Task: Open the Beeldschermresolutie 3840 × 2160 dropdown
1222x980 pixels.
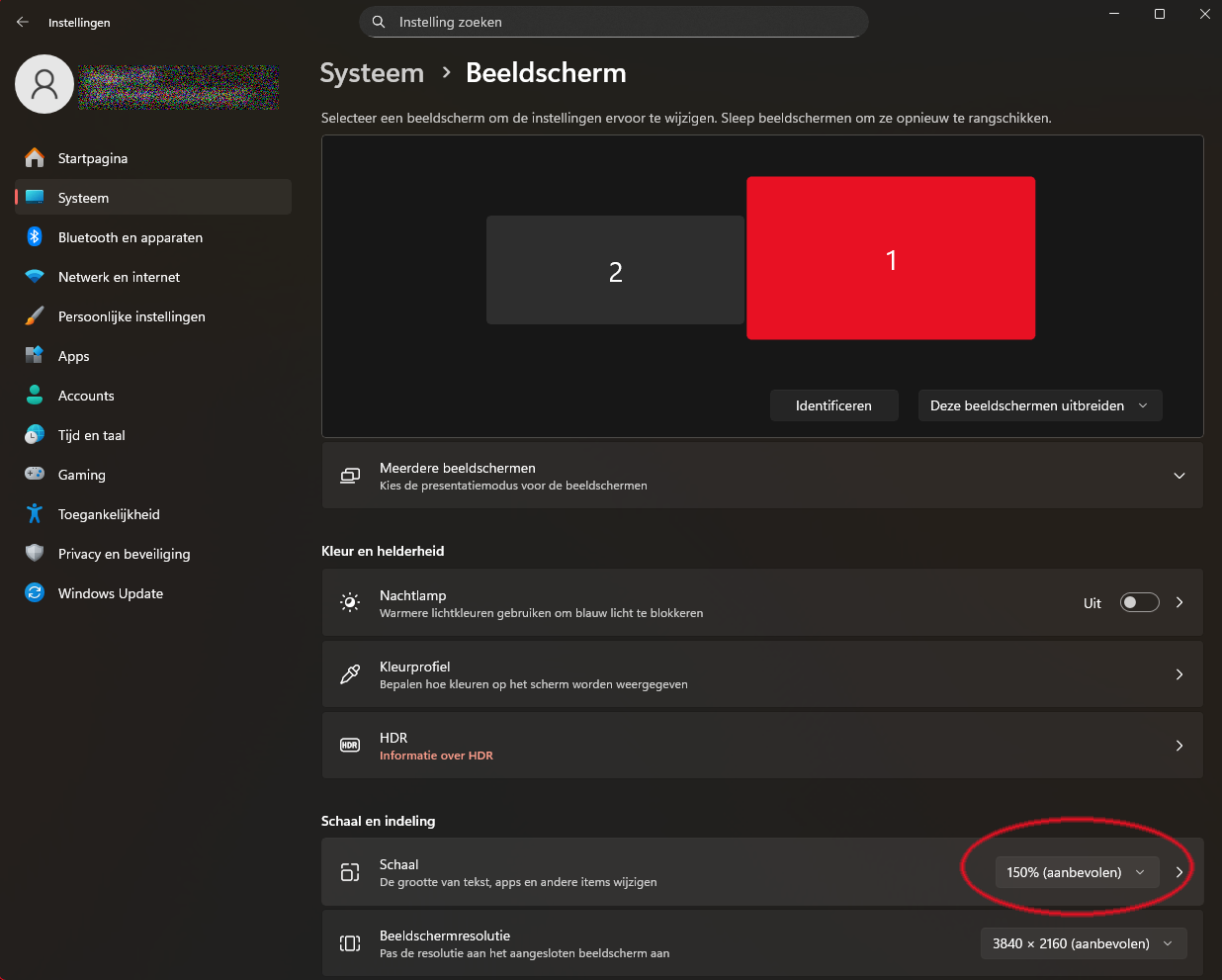Action: [1083, 943]
